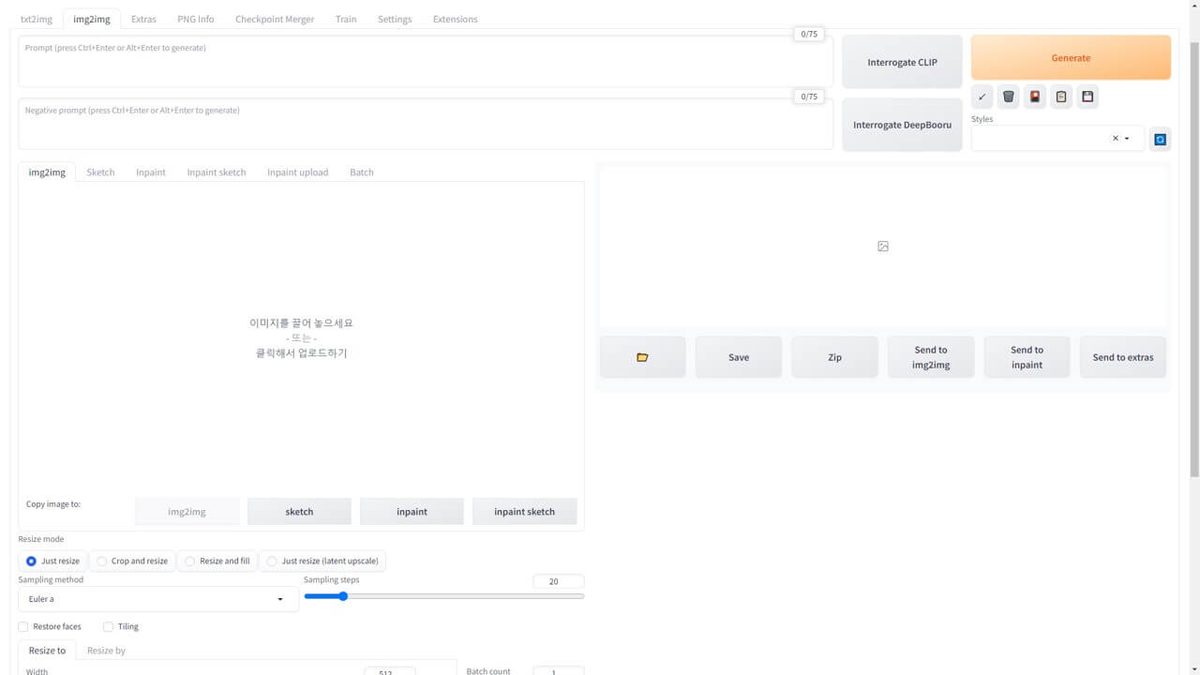Select the Resize and fill option
This screenshot has width=1200, height=675.
pyautogui.click(x=217, y=561)
